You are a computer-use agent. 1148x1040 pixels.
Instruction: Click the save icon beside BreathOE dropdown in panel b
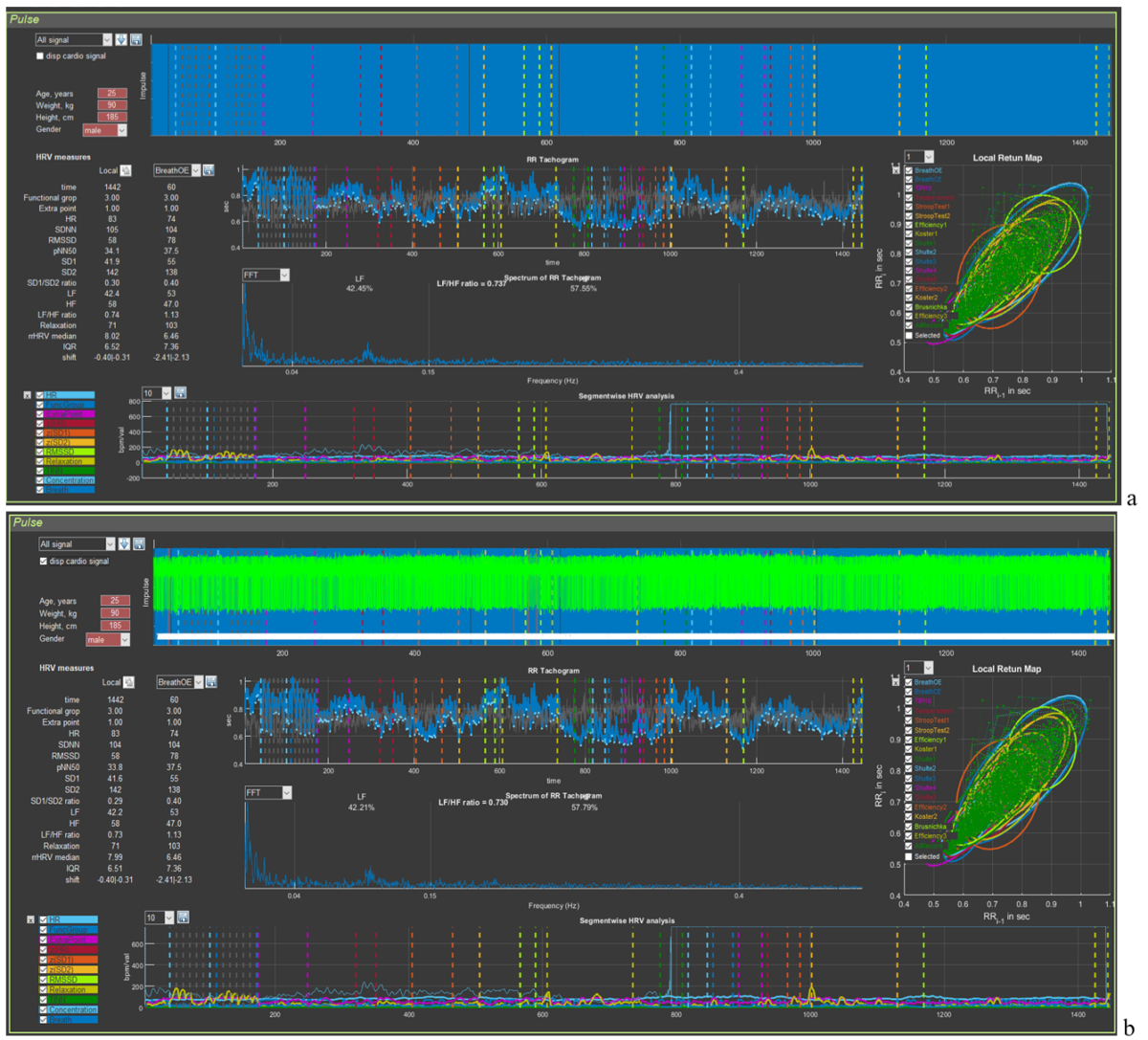click(211, 682)
